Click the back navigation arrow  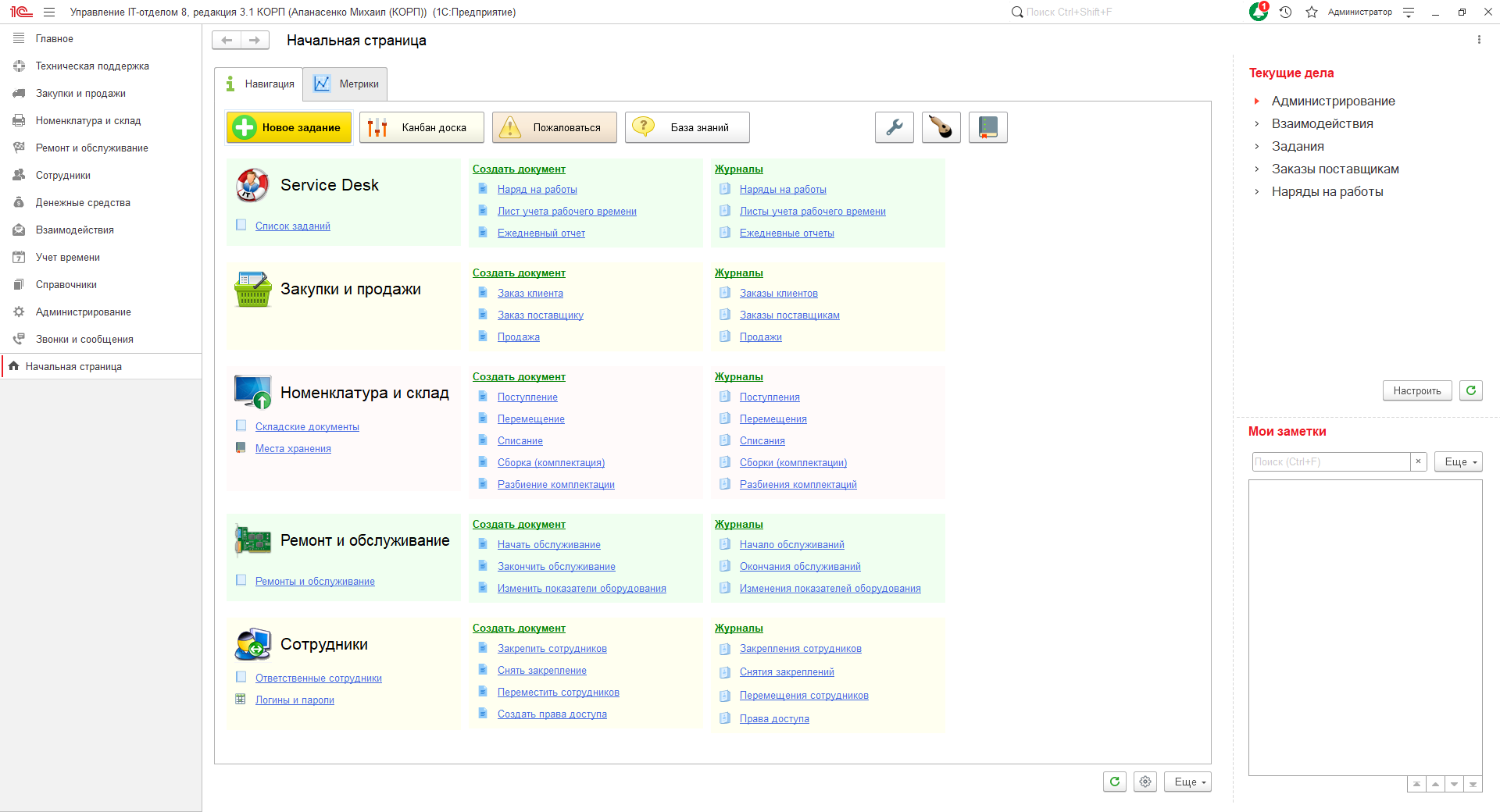(227, 40)
